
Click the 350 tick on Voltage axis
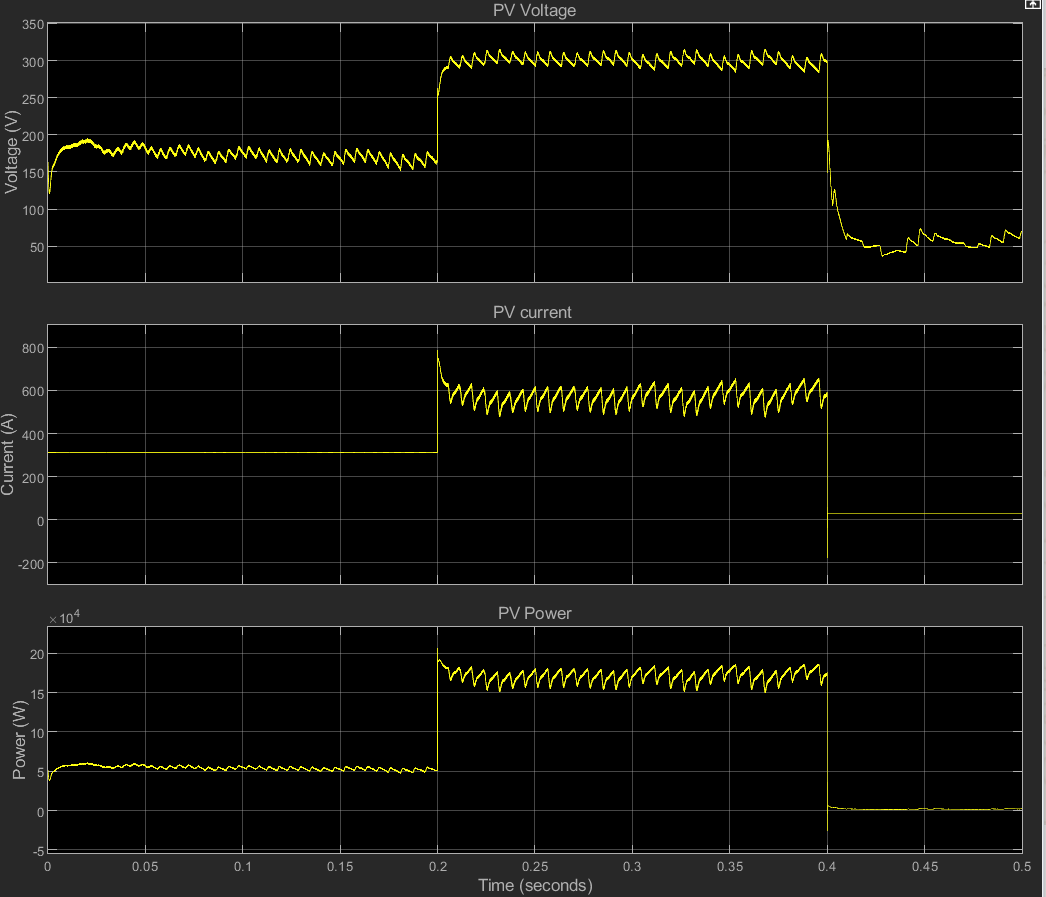33,25
